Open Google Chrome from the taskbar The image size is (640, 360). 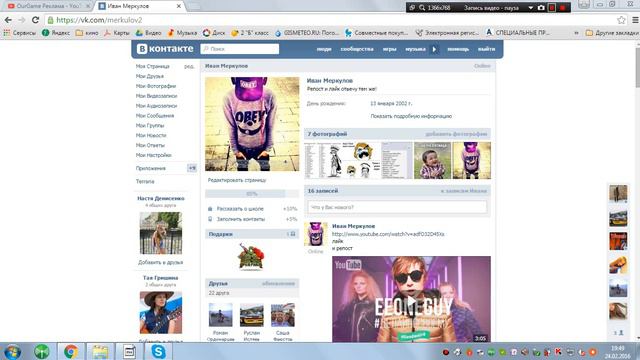(71, 351)
